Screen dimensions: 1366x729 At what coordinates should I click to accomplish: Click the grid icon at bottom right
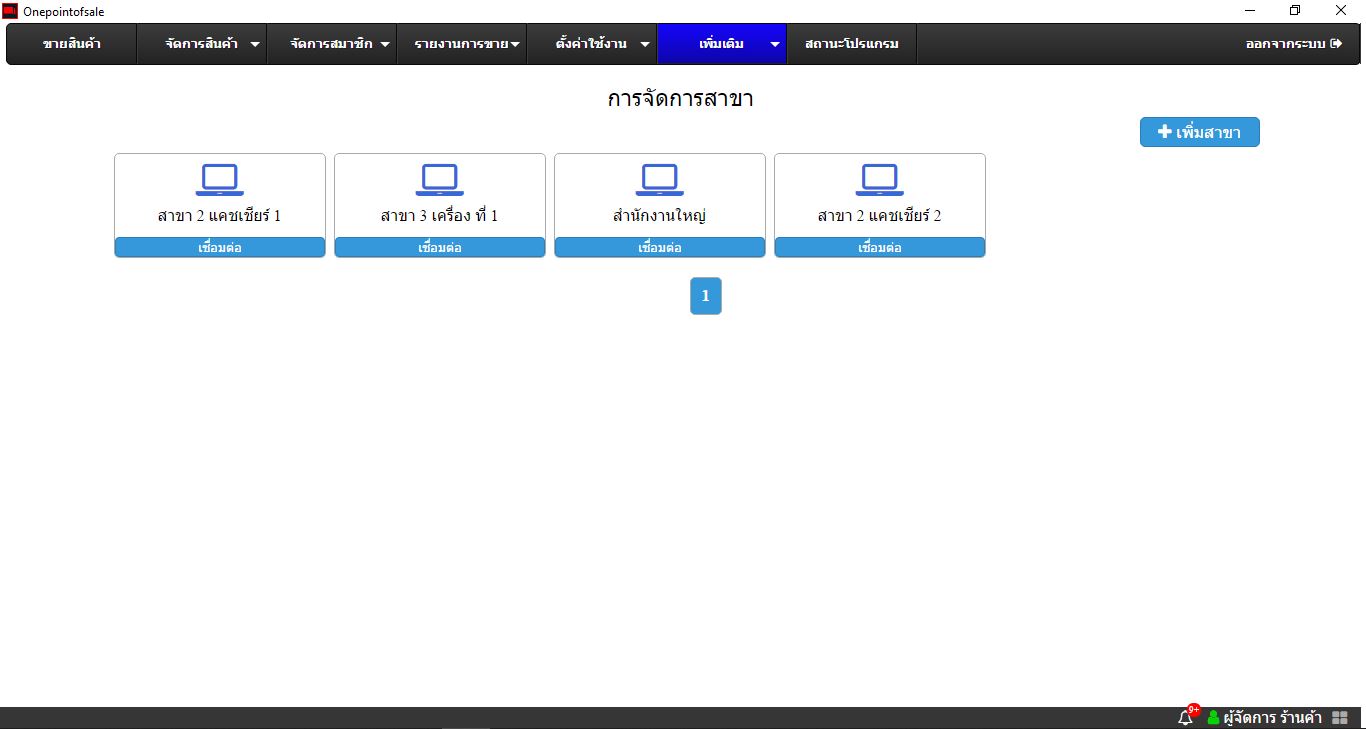[x=1340, y=718]
